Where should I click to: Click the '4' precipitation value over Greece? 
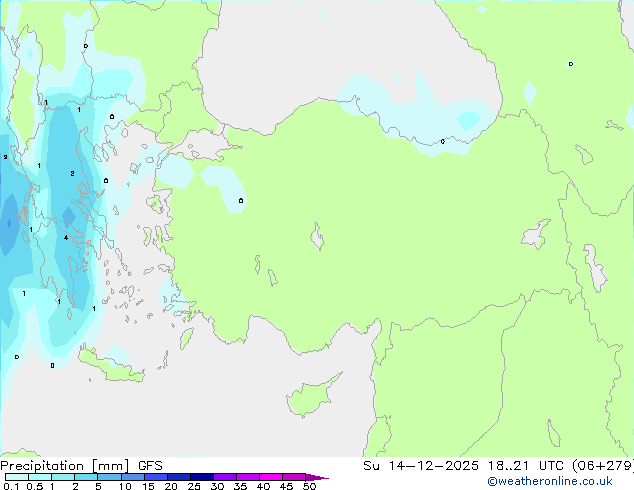66,238
